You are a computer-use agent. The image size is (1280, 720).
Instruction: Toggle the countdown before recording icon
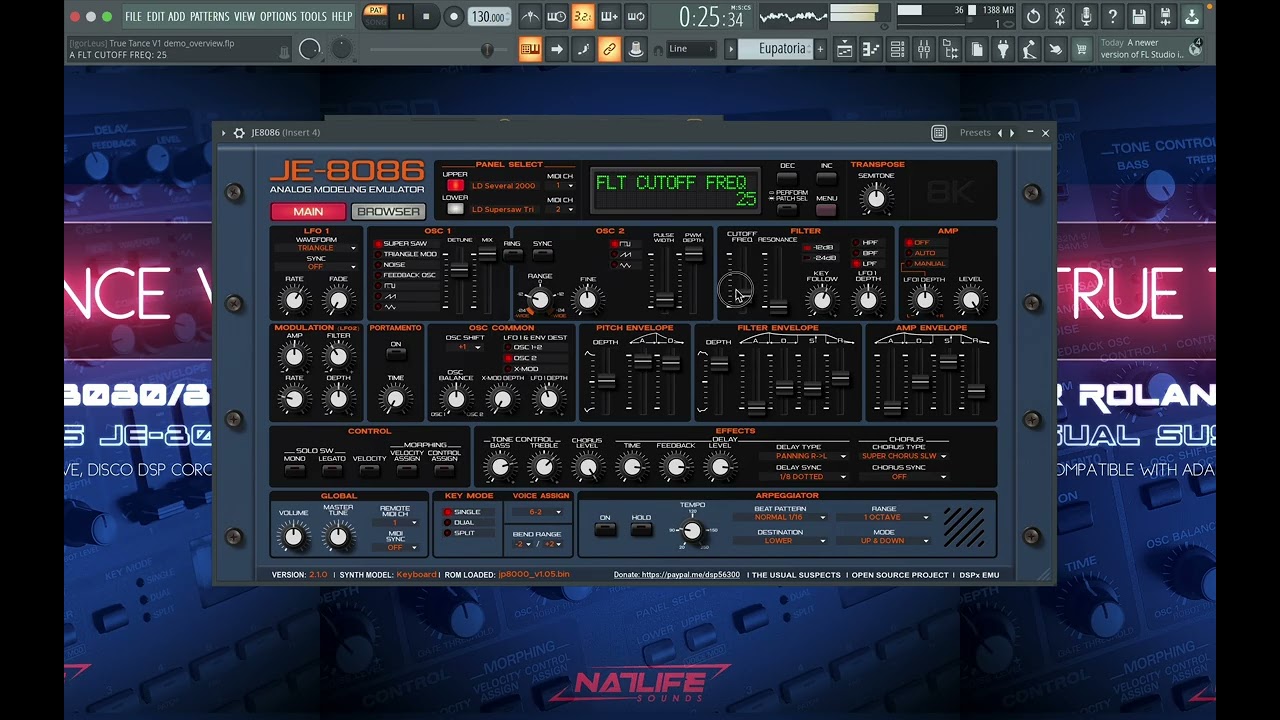point(583,17)
